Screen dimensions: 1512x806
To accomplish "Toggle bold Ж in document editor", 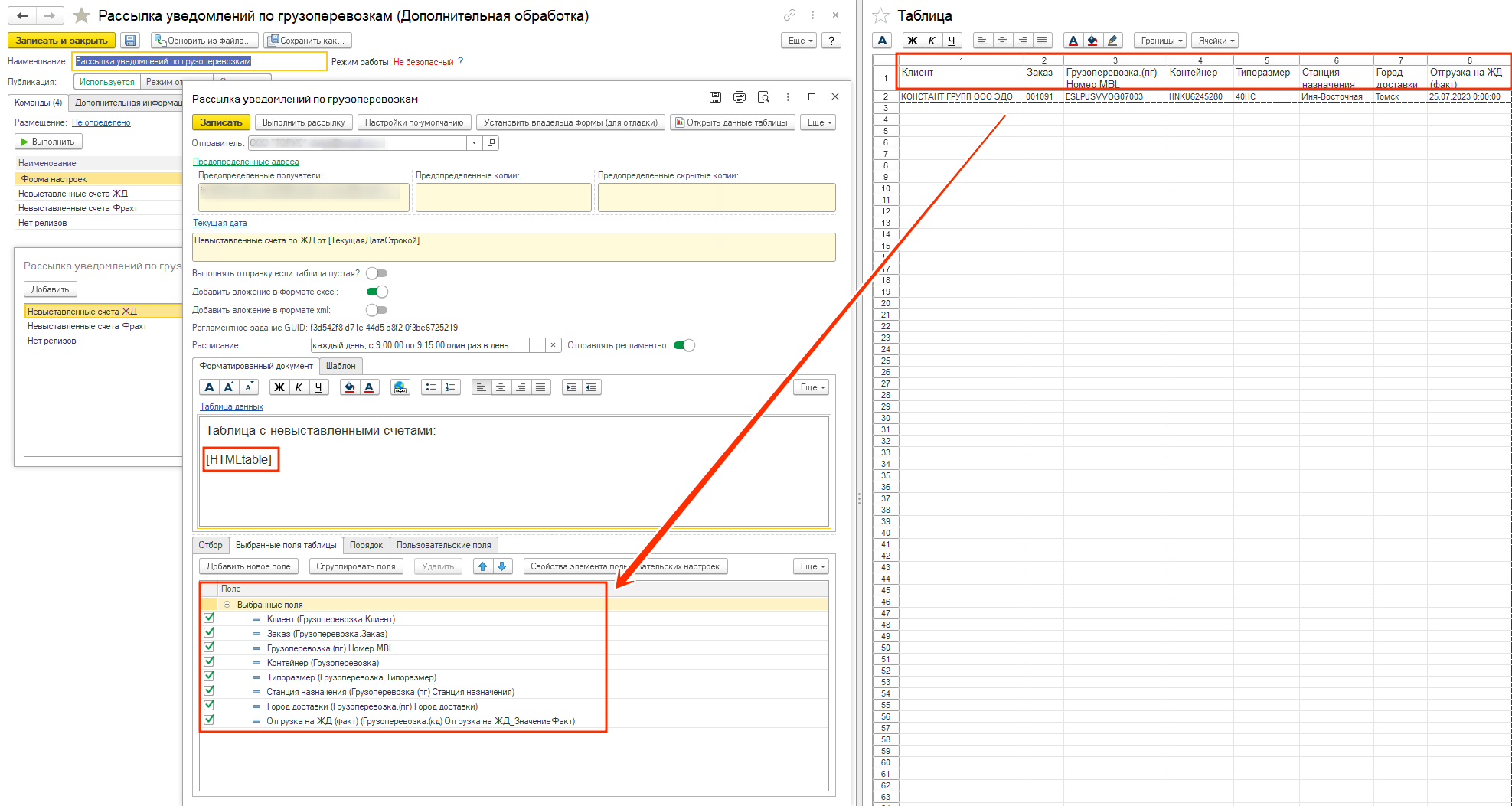I will click(x=279, y=387).
